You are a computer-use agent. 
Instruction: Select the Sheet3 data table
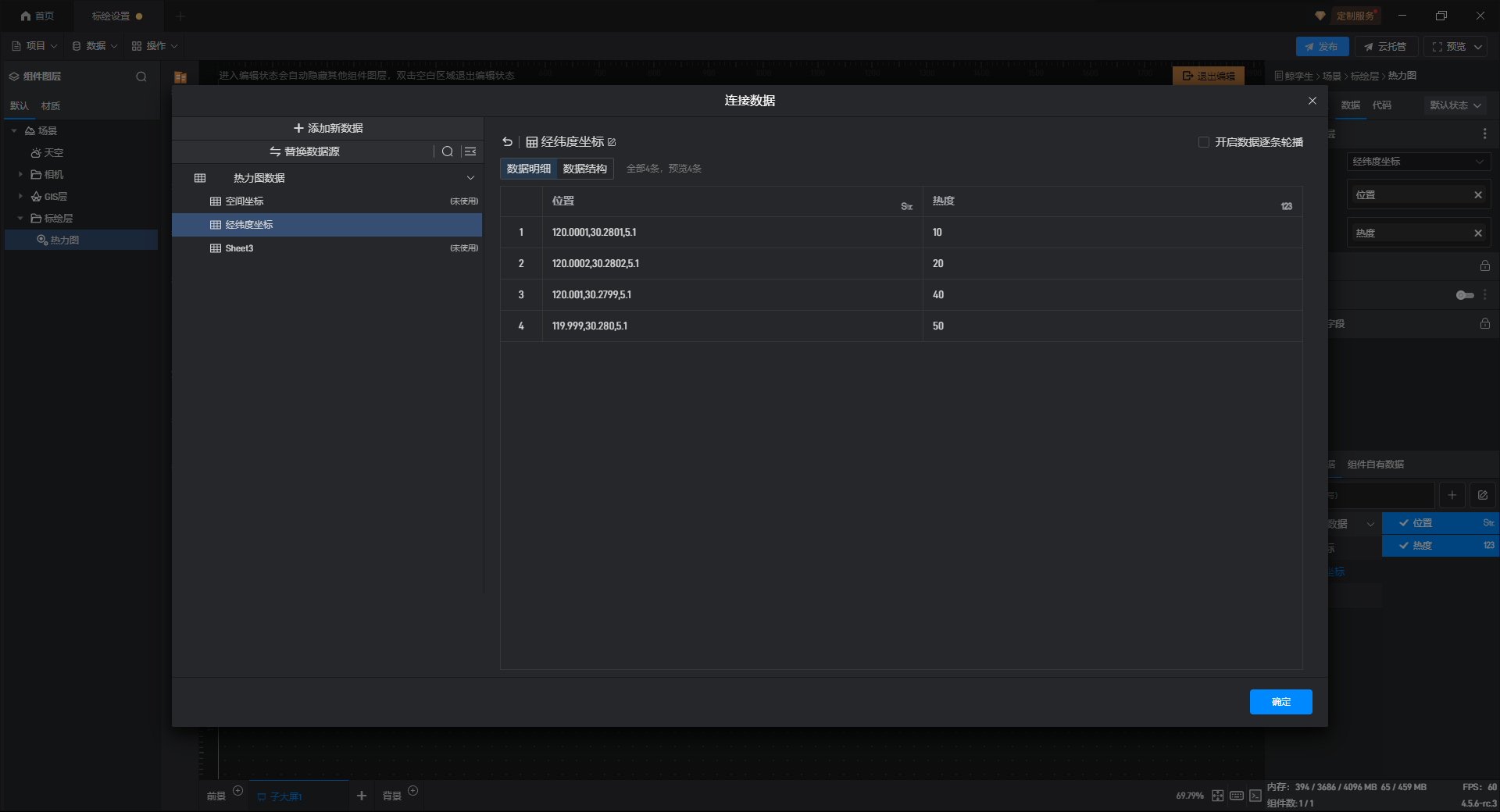click(327, 248)
